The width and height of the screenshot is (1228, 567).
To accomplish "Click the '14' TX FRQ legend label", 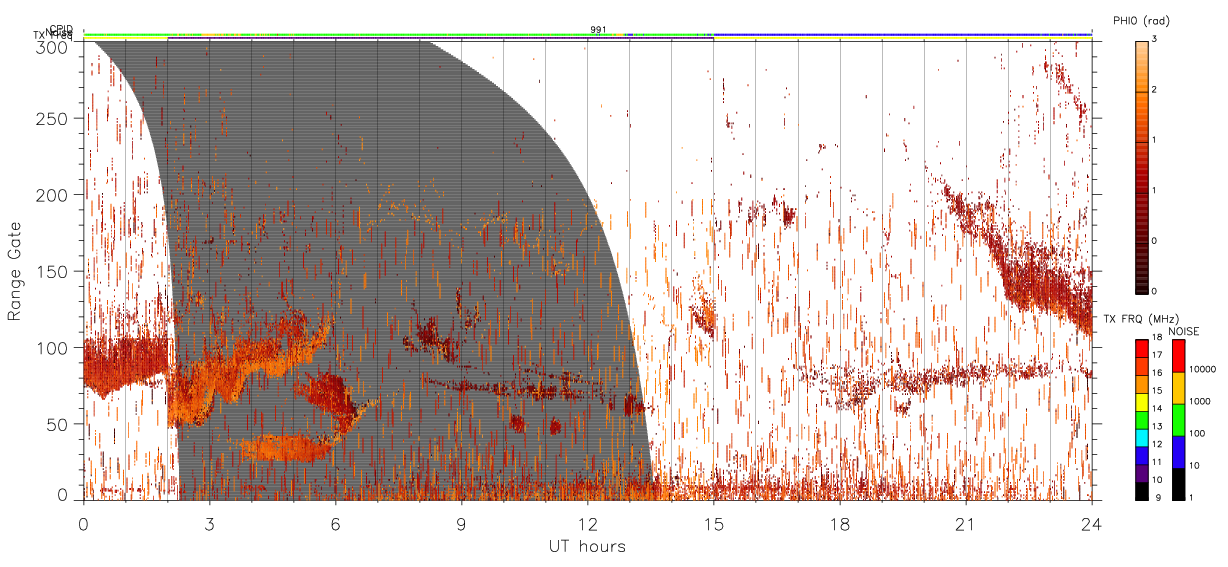I will (x=1157, y=409).
